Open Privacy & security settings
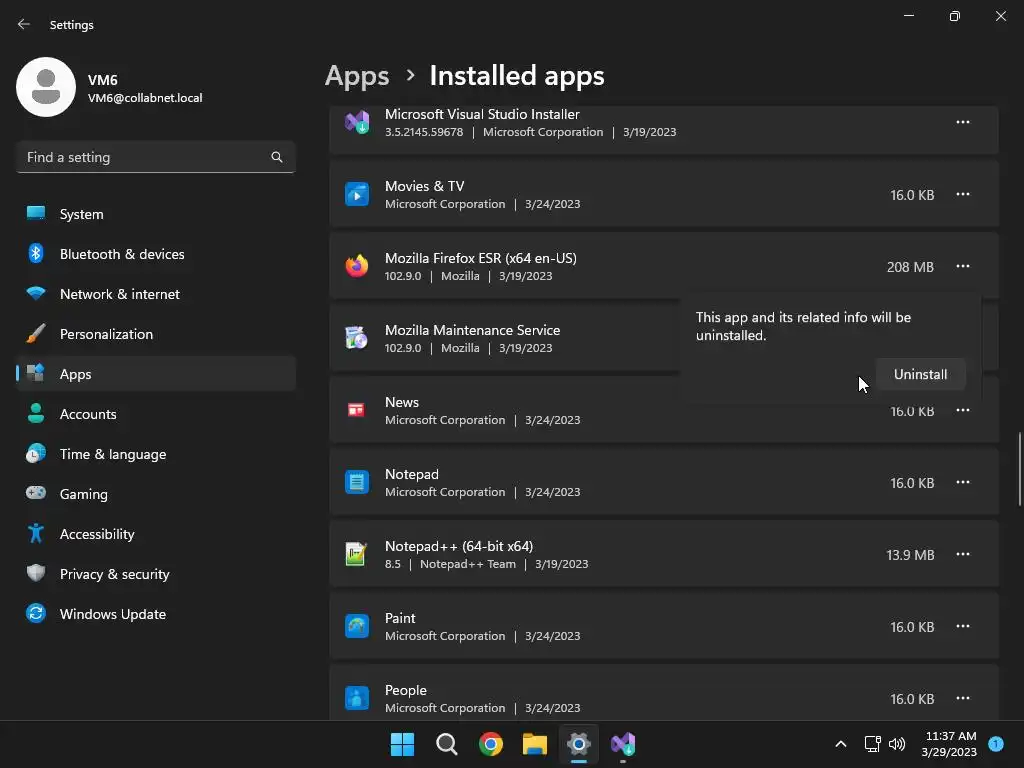The width and height of the screenshot is (1024, 768). [156, 574]
